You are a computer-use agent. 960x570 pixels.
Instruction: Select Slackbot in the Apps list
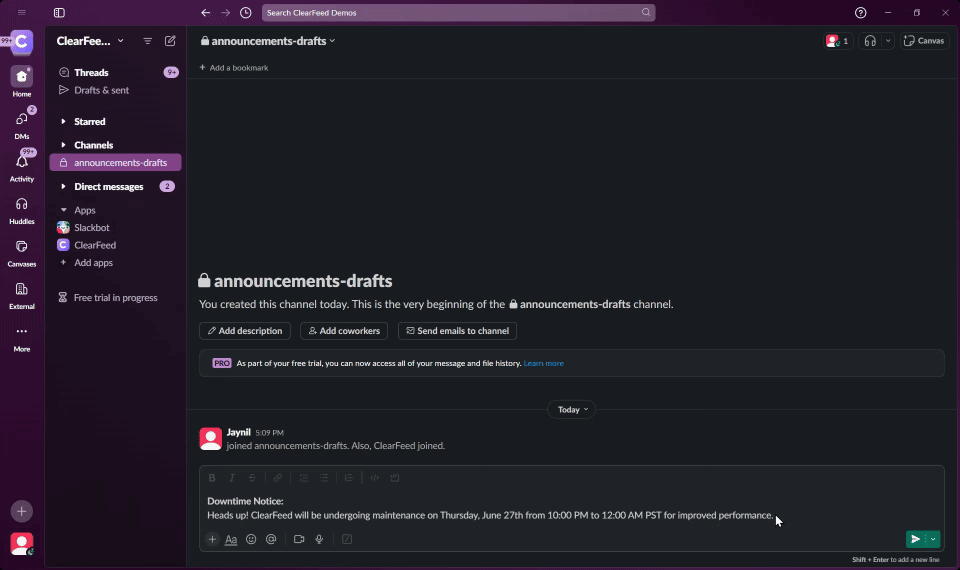(92, 228)
